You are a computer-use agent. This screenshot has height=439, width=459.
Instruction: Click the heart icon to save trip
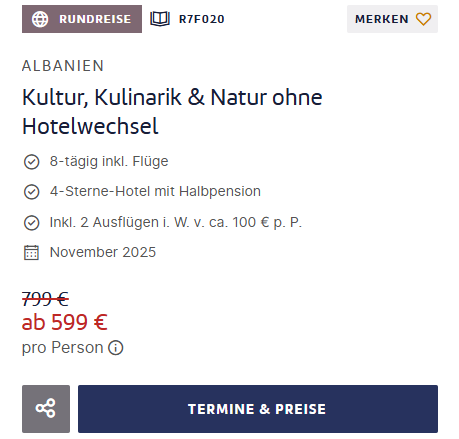click(x=423, y=19)
